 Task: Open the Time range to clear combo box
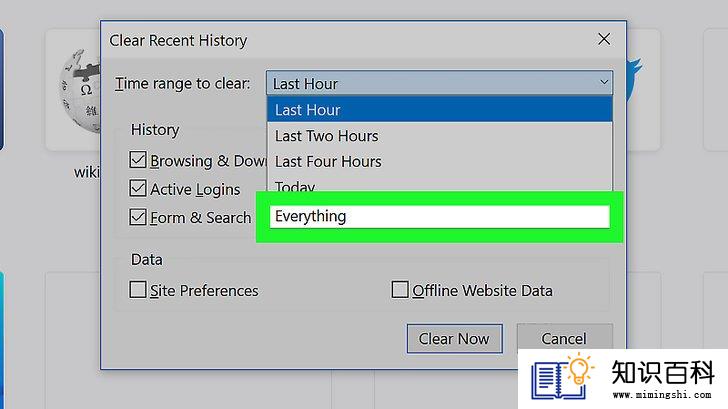pyautogui.click(x=439, y=83)
